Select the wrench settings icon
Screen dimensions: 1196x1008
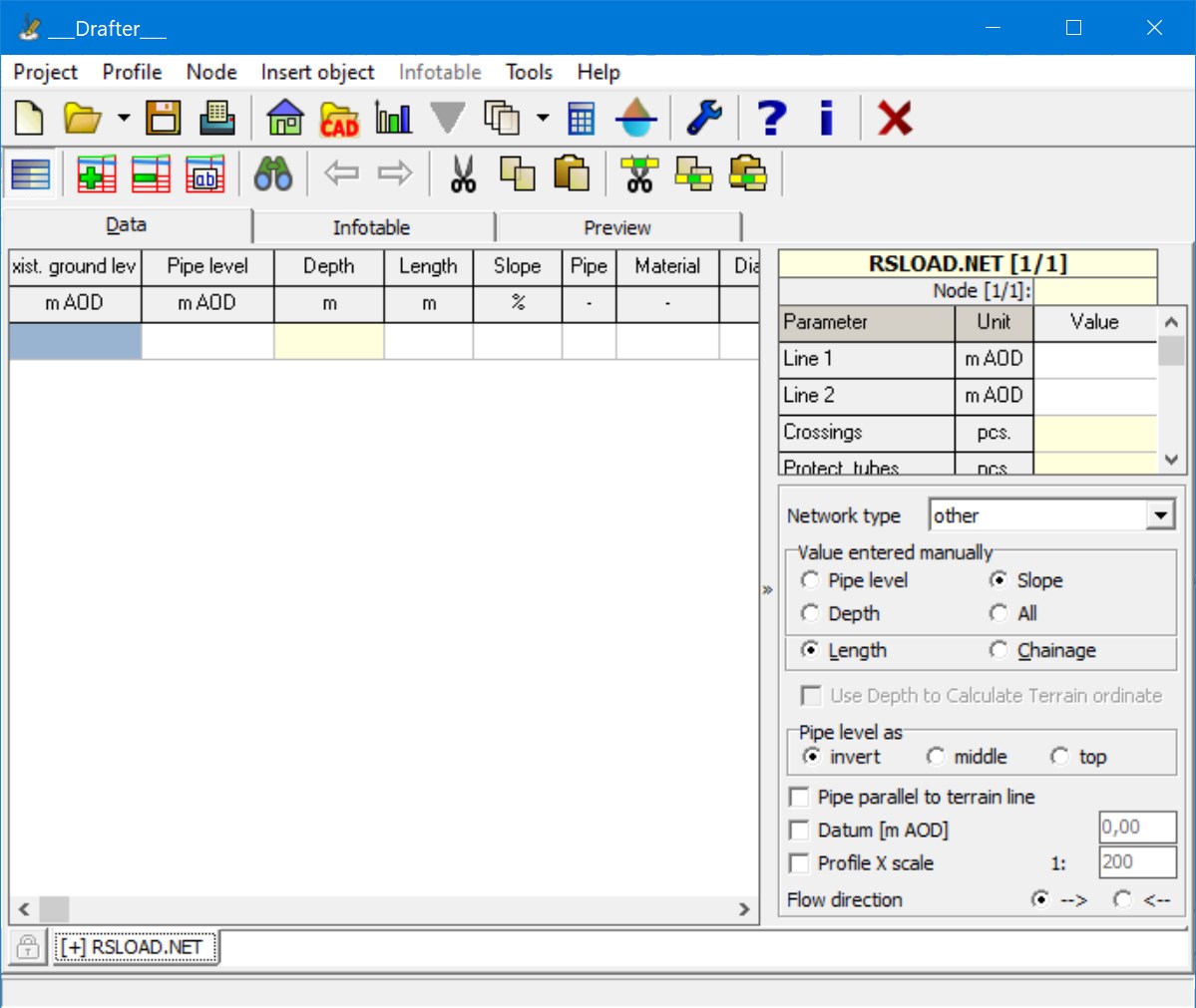click(704, 119)
